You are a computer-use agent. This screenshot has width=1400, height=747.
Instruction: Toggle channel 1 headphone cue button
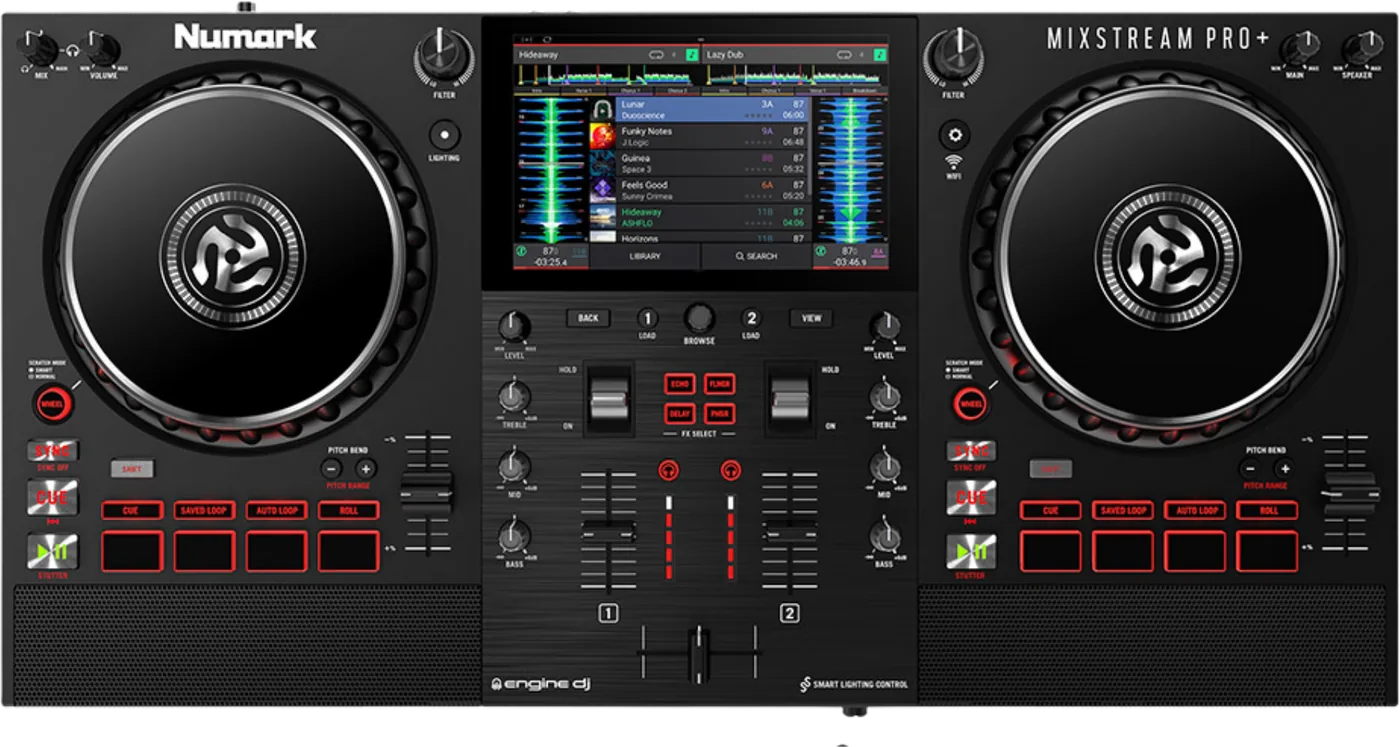[x=668, y=469]
